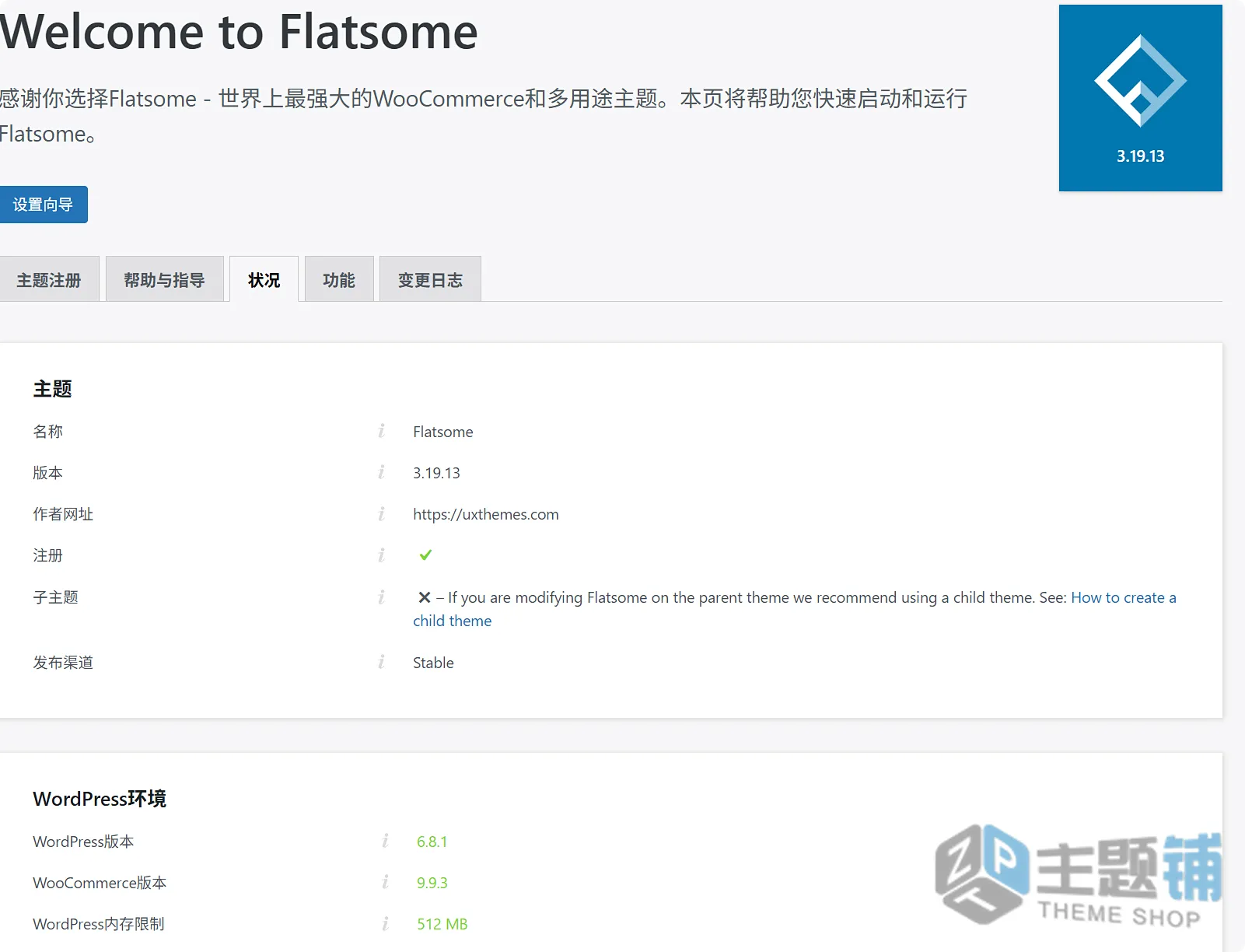The width and height of the screenshot is (1245, 952).
Task: Click the https://uxthemes.com author URL text
Action: (485, 514)
